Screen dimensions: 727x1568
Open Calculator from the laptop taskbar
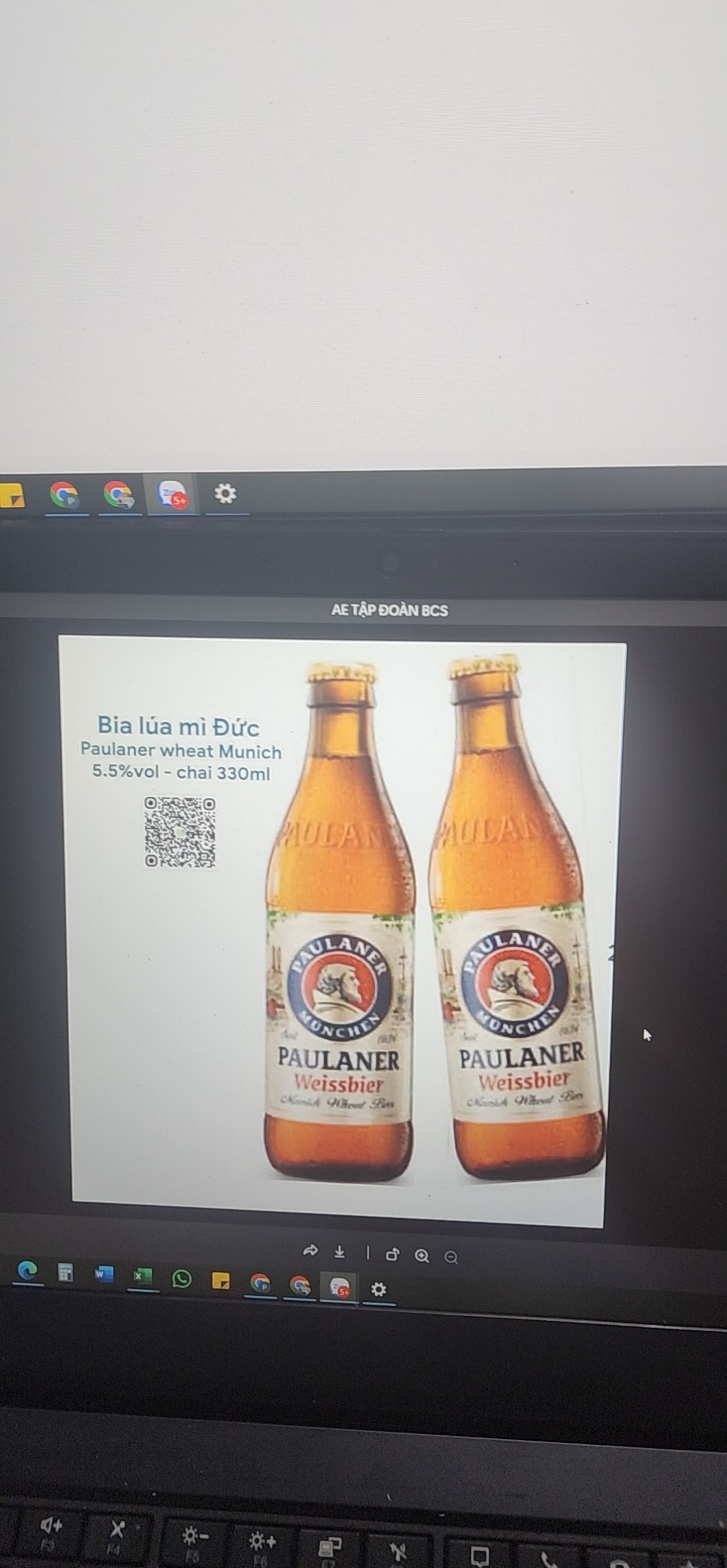pos(66,1273)
